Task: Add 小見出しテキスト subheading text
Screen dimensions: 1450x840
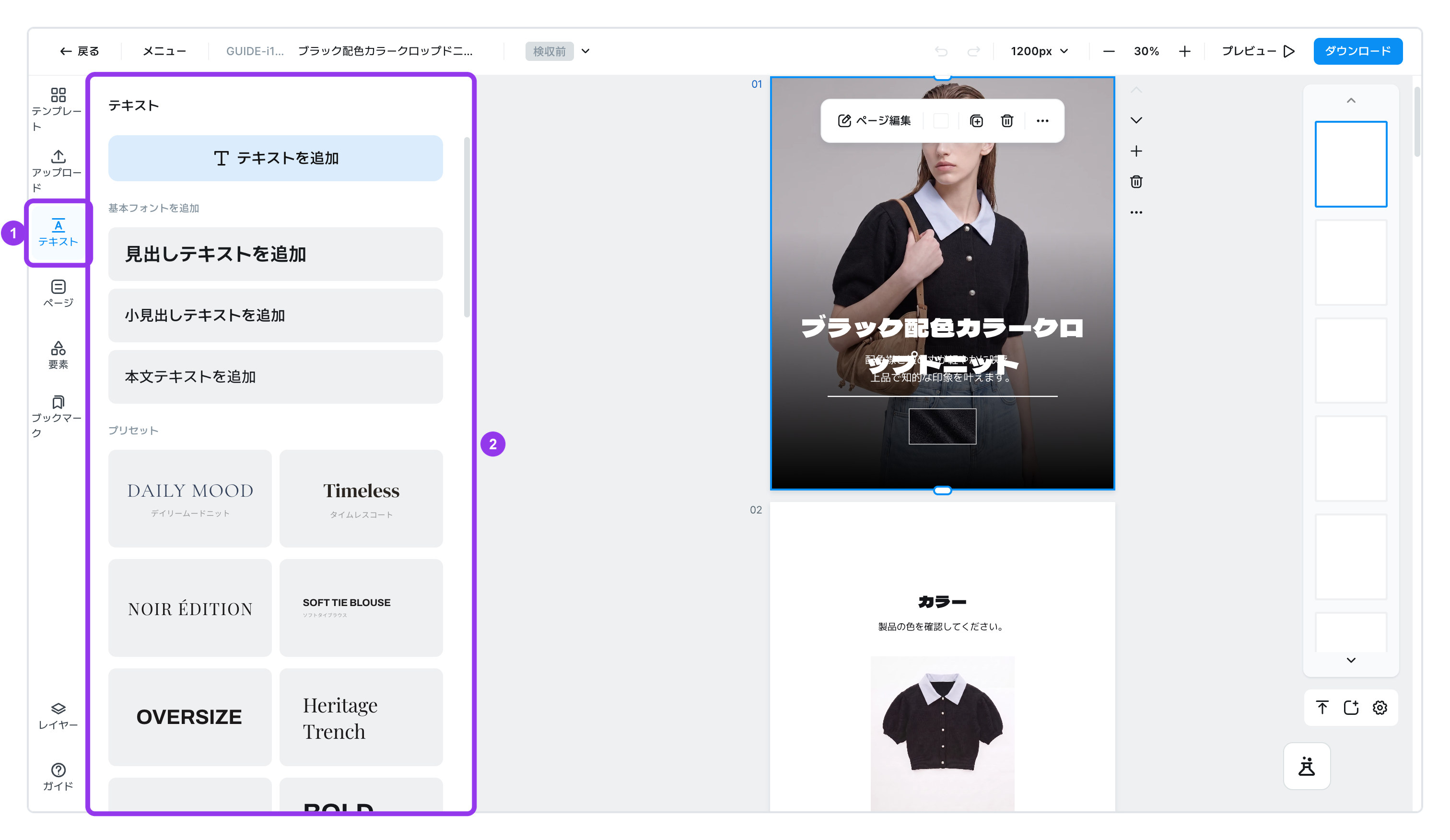Action: tap(276, 315)
